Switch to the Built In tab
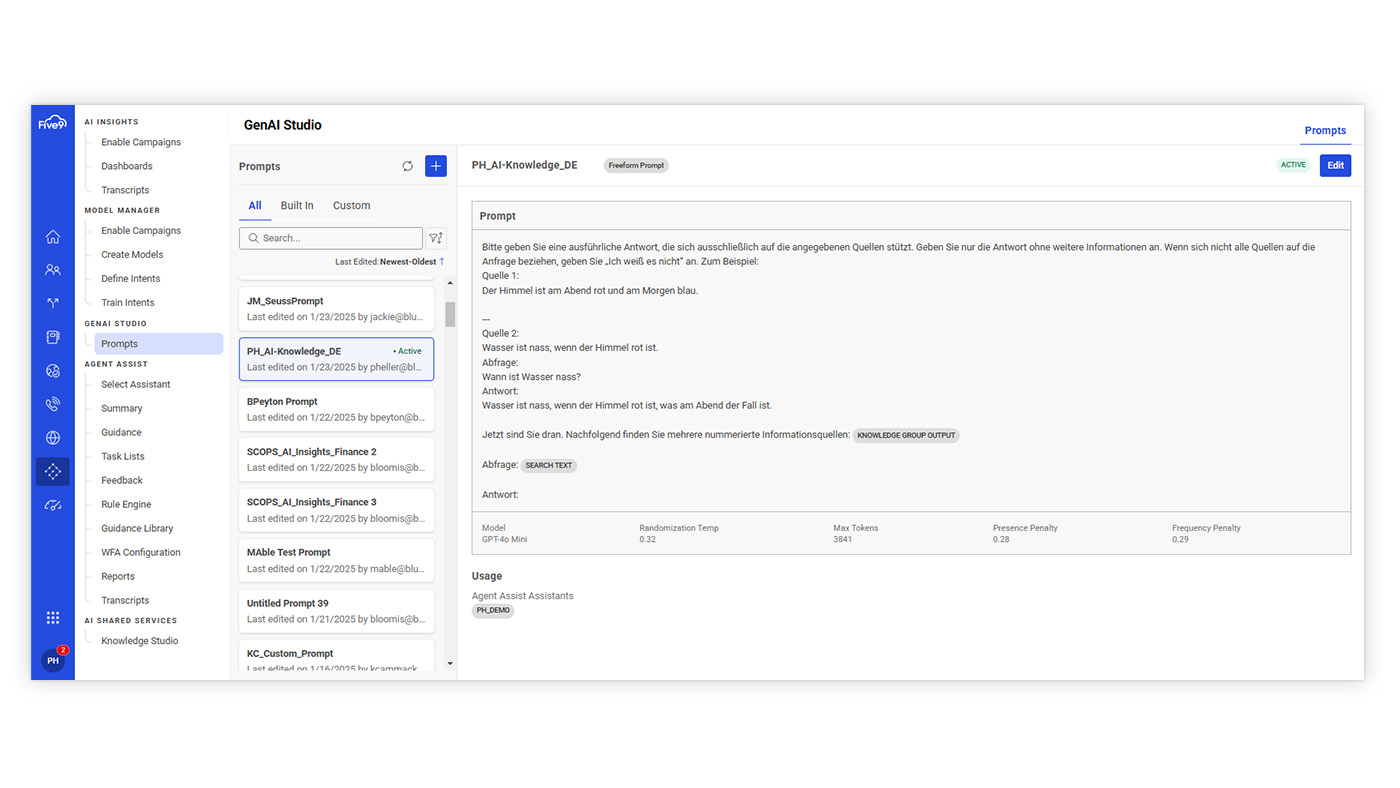Screen dimensions: 1400x788 (x=297, y=206)
